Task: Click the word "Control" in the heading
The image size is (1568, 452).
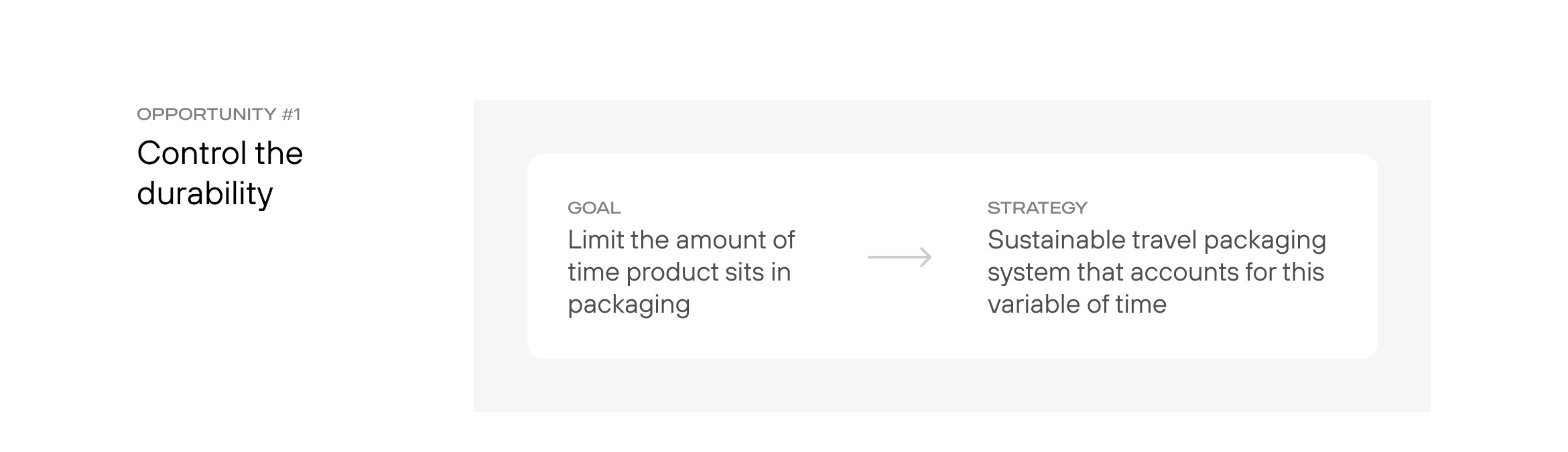Action: (182, 153)
